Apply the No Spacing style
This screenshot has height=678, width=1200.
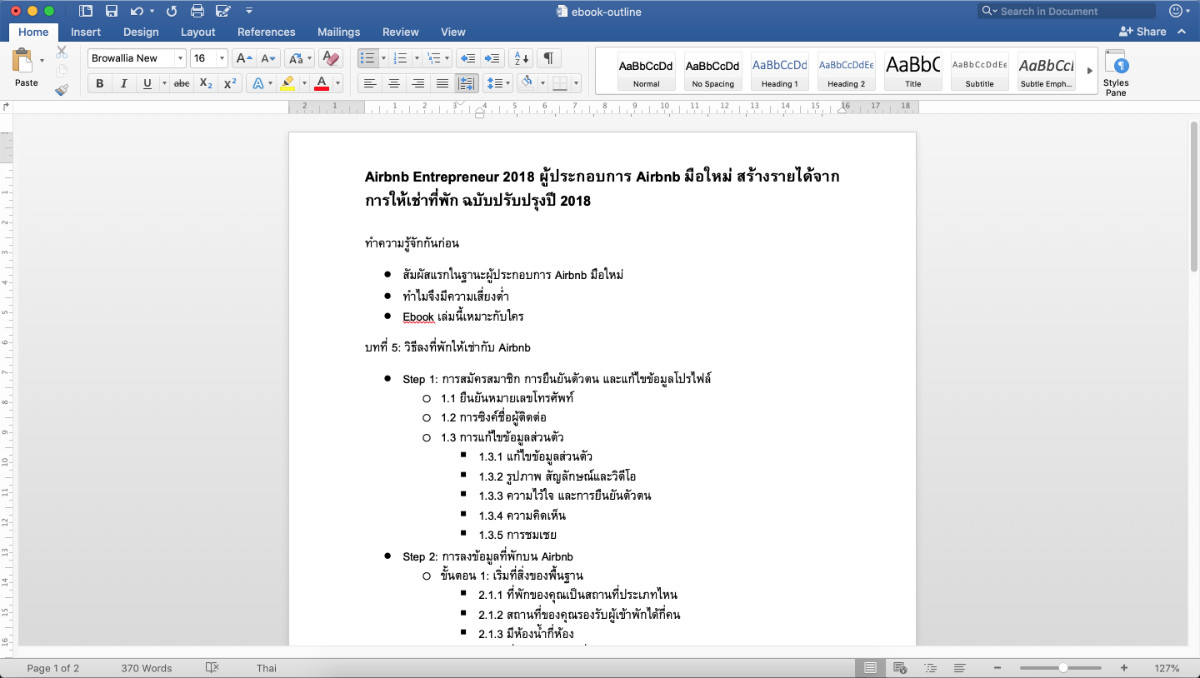(713, 71)
